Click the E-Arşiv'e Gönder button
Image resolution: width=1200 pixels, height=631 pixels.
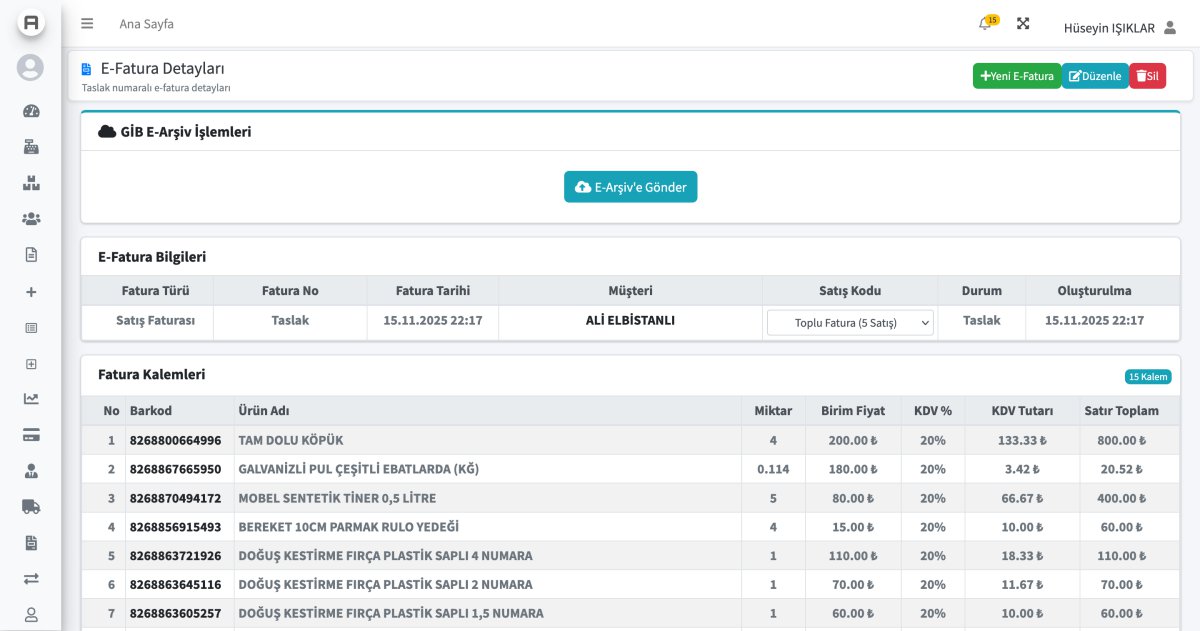coord(631,187)
